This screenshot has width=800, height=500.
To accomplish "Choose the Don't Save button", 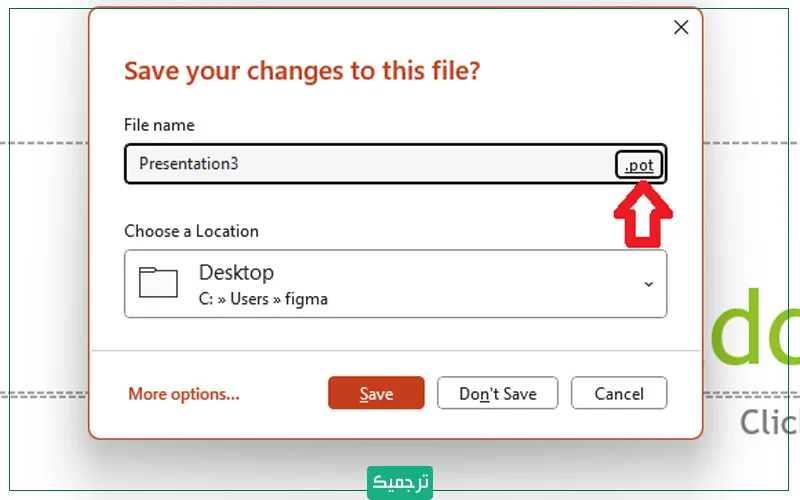I will (498, 393).
